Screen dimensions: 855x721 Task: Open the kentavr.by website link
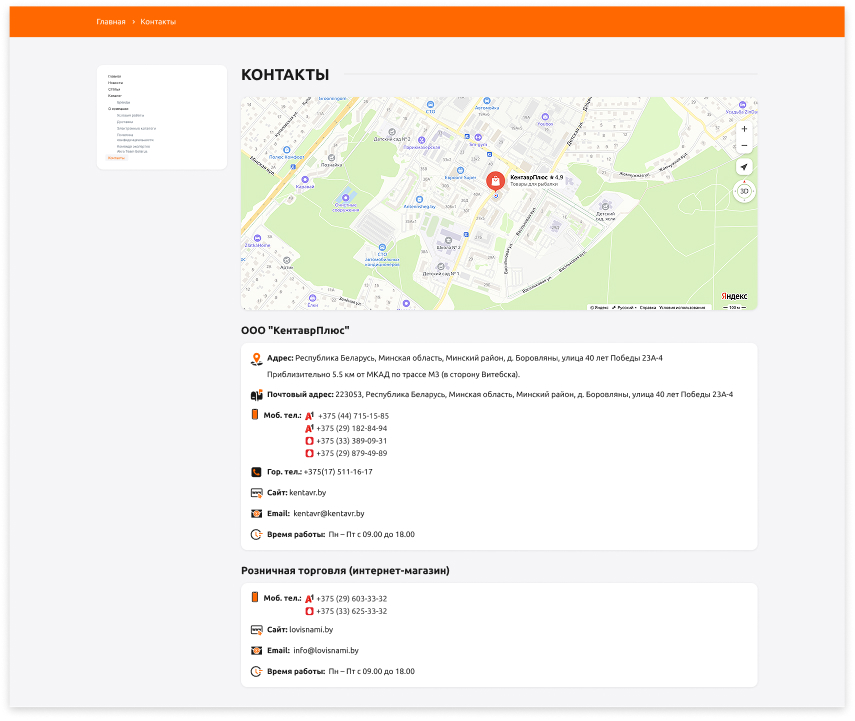pyautogui.click(x=308, y=493)
